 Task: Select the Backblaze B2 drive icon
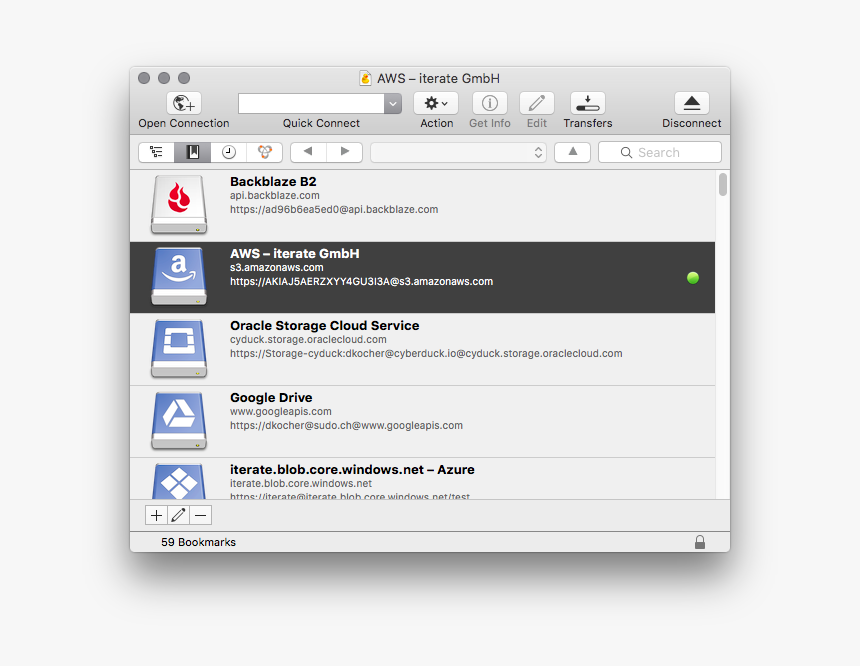coord(179,205)
